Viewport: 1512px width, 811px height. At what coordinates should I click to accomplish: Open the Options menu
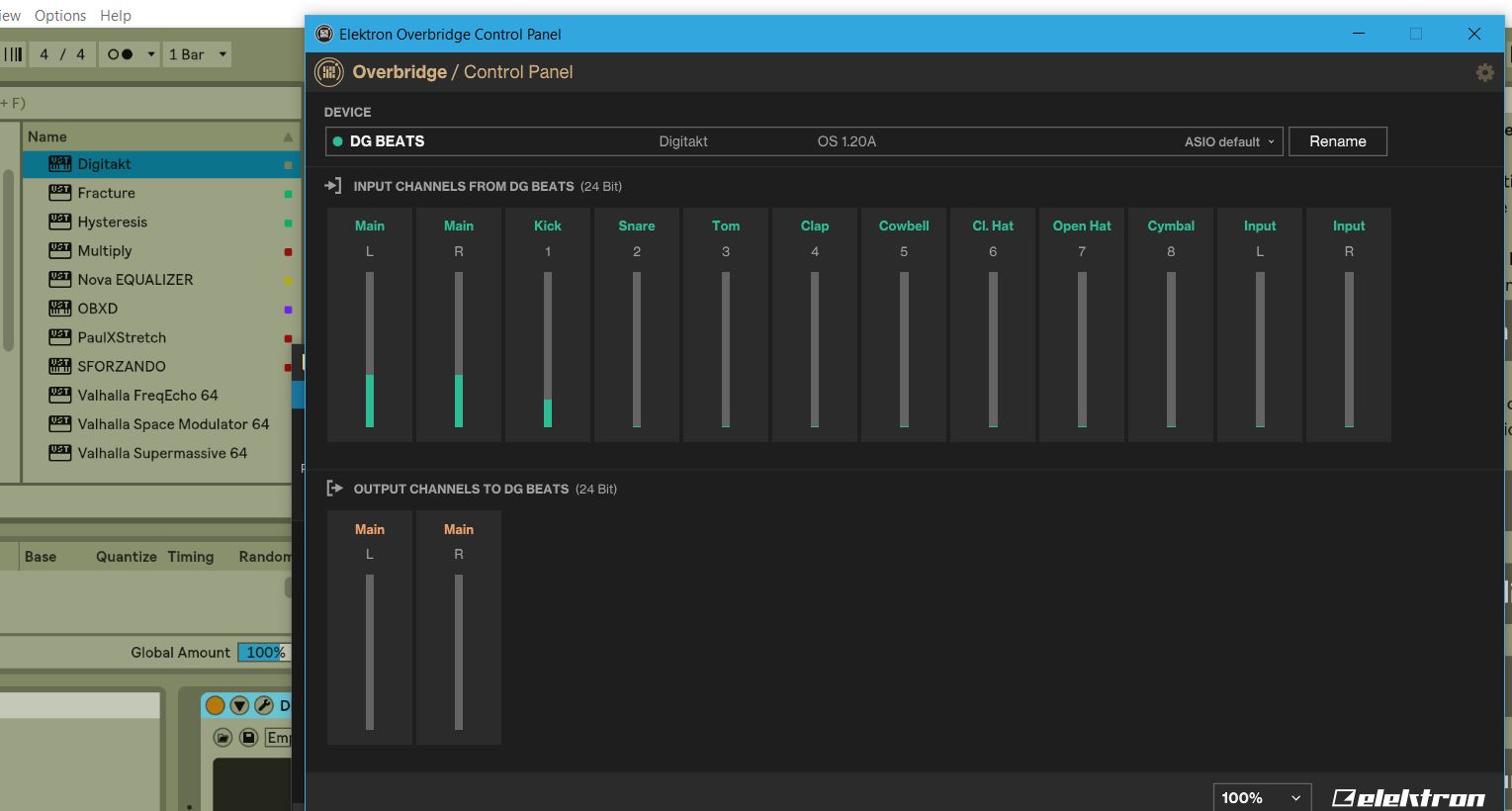tap(60, 16)
